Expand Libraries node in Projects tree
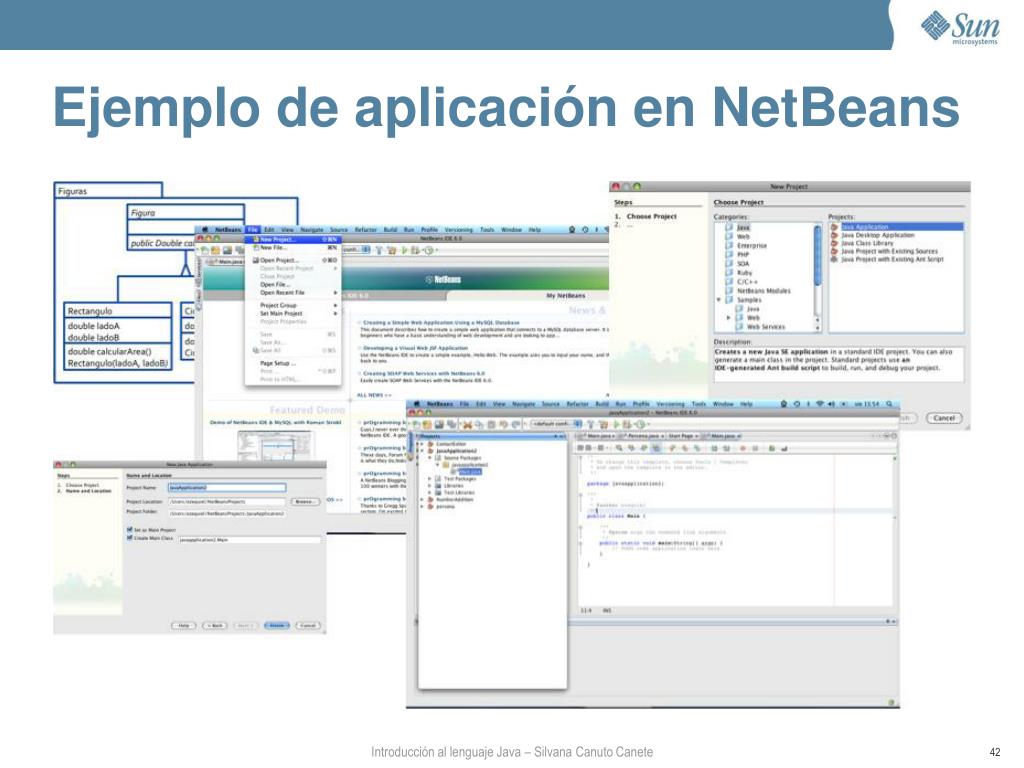This screenshot has width=1024, height=768. click(x=430, y=486)
